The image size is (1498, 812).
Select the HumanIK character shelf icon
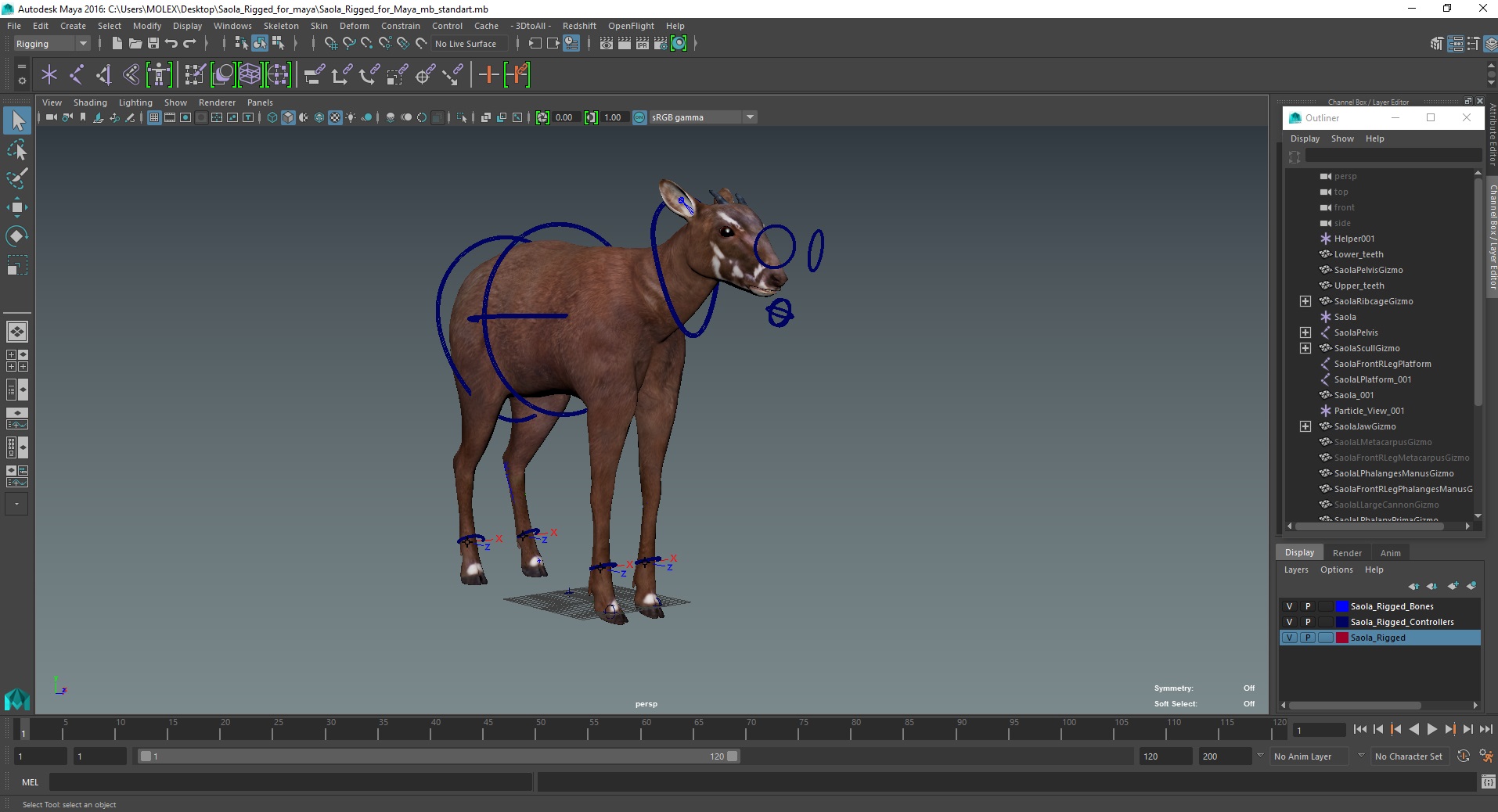pyautogui.click(x=159, y=75)
